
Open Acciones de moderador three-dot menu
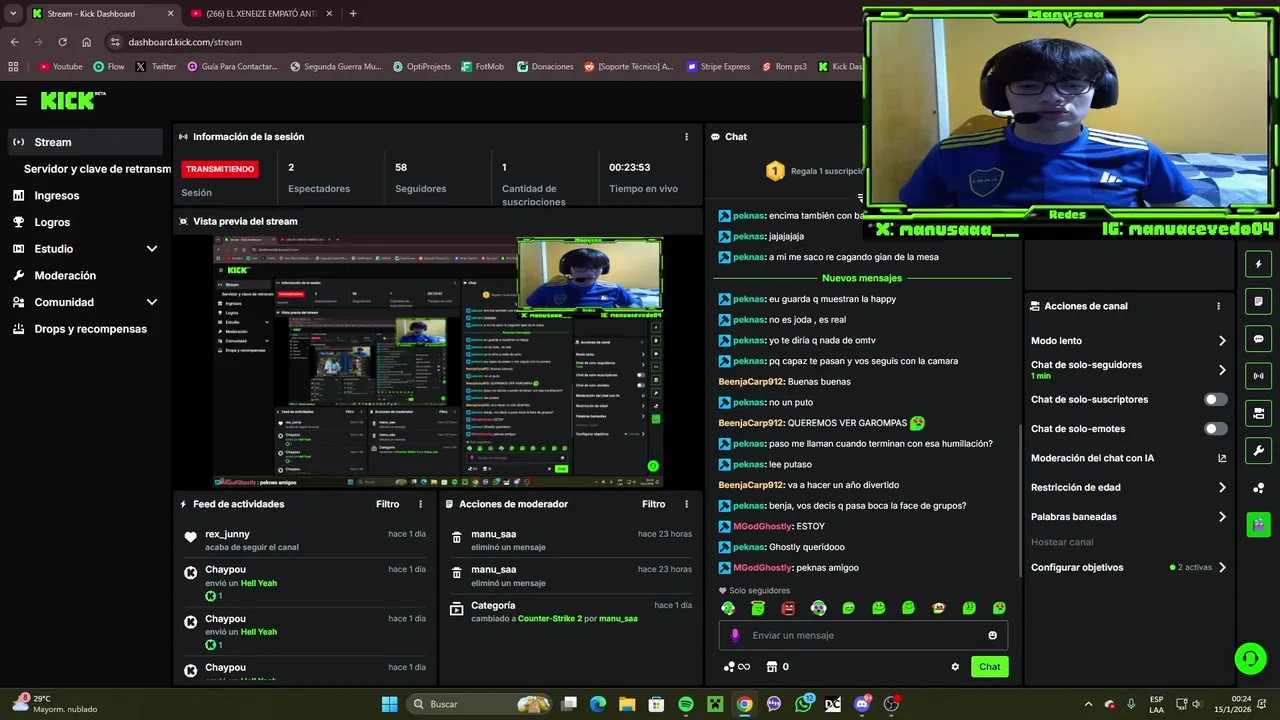[x=686, y=505]
